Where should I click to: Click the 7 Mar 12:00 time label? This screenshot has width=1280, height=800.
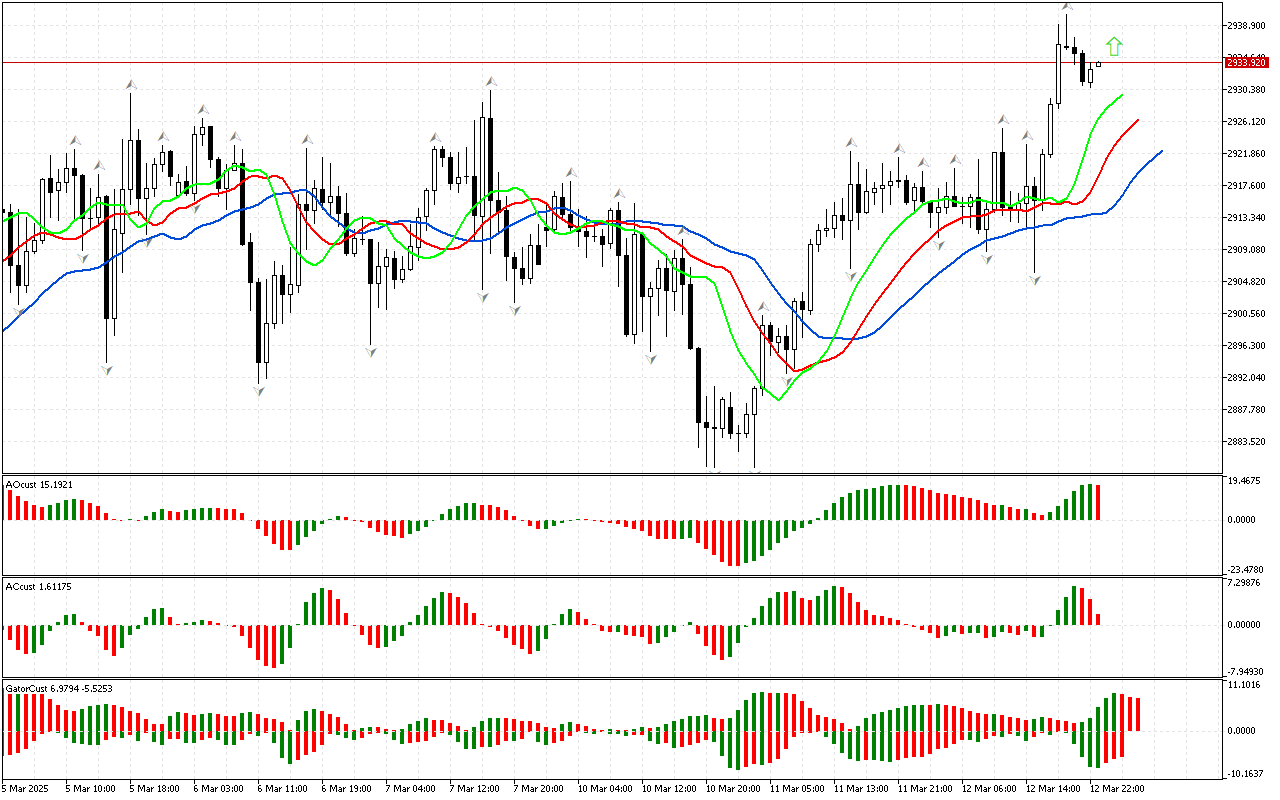coord(475,789)
